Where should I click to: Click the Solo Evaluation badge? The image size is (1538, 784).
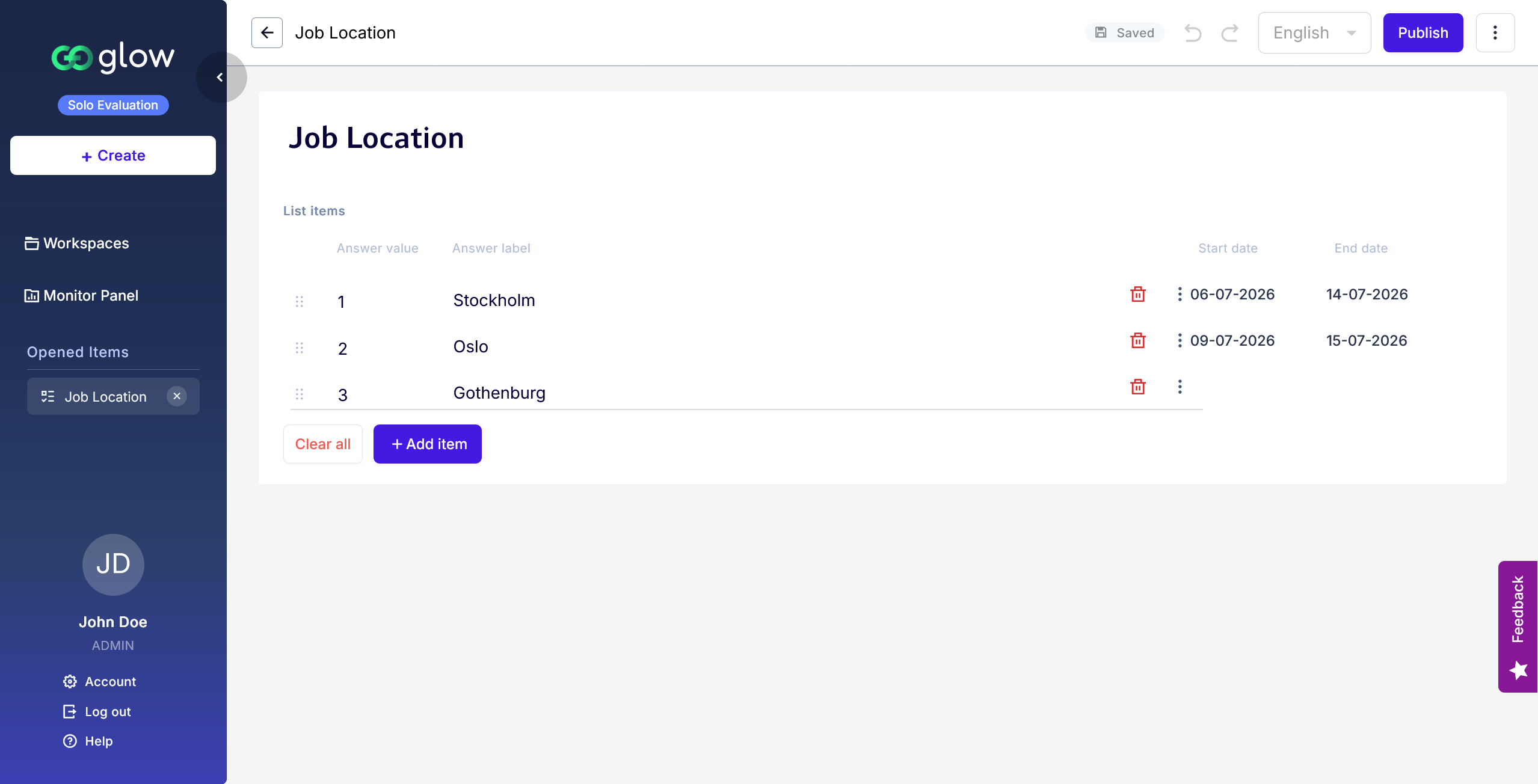click(113, 105)
